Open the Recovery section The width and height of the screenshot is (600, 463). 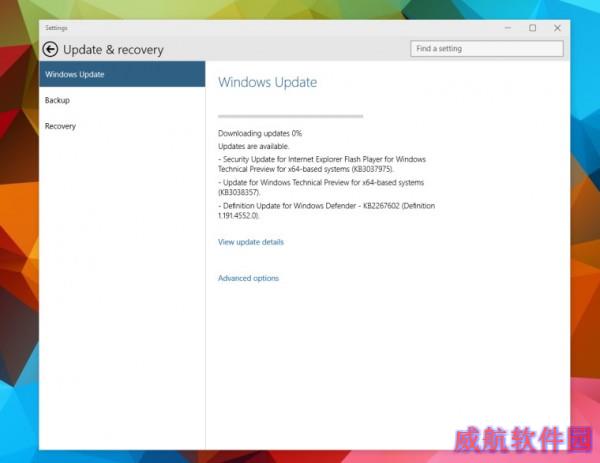tap(122, 126)
